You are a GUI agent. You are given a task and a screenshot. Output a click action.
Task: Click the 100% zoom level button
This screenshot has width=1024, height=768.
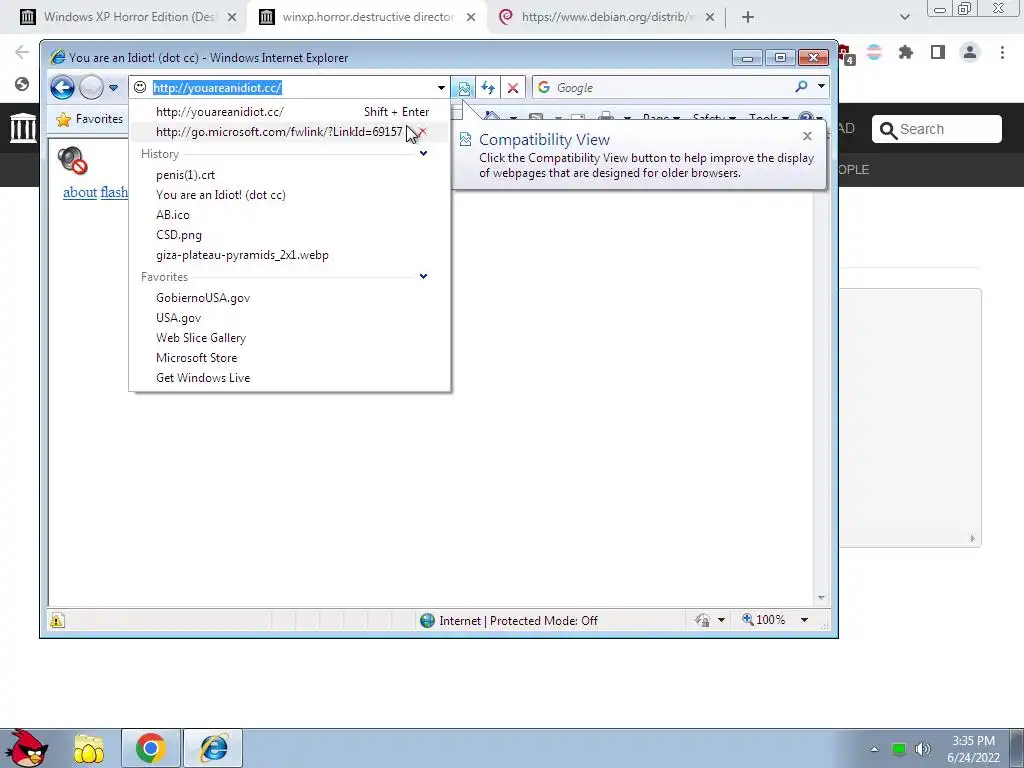coord(763,620)
